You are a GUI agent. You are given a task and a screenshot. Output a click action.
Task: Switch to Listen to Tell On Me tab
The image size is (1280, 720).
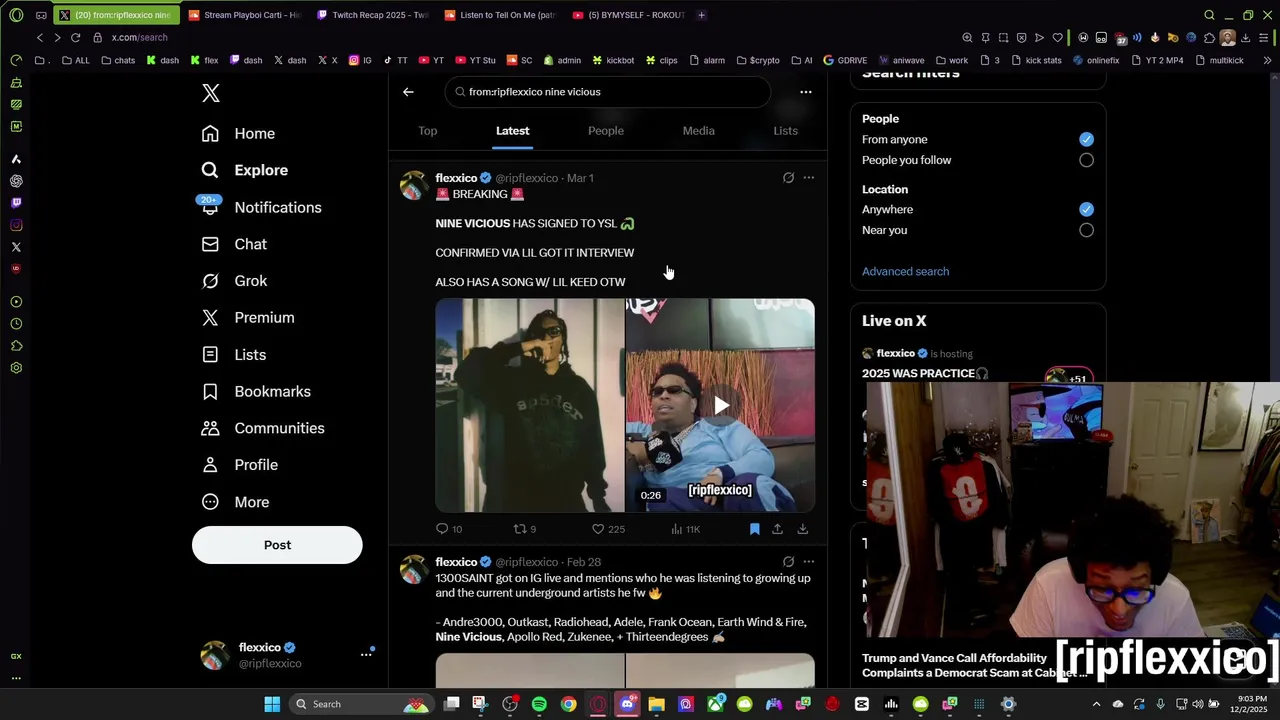[x=499, y=15]
